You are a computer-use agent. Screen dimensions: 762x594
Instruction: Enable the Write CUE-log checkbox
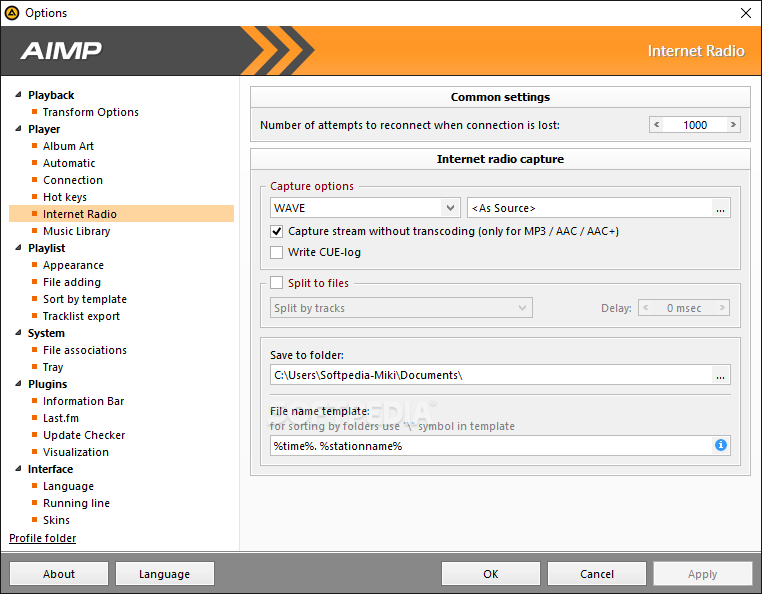277,252
